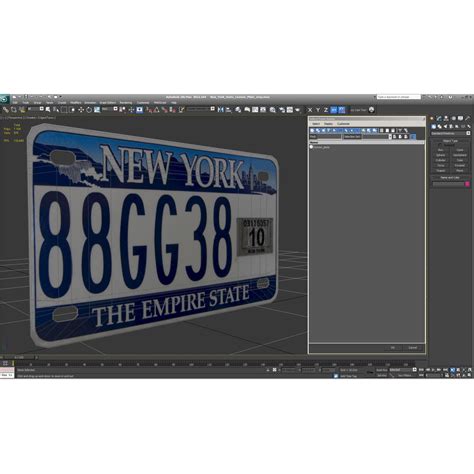Restrict transform to XY plane
This screenshot has height=474, width=474.
(x=333, y=109)
